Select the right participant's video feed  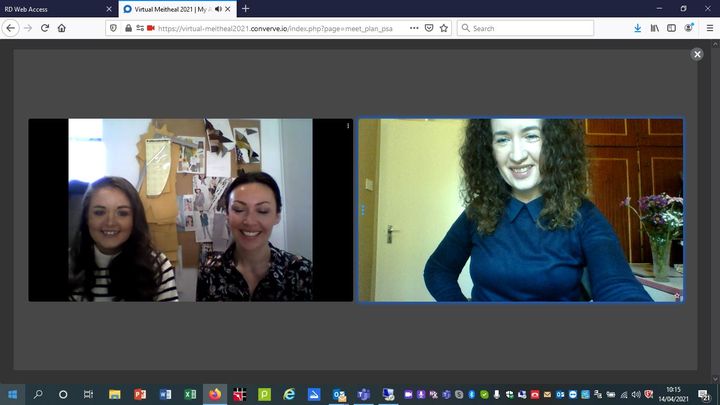tap(520, 210)
